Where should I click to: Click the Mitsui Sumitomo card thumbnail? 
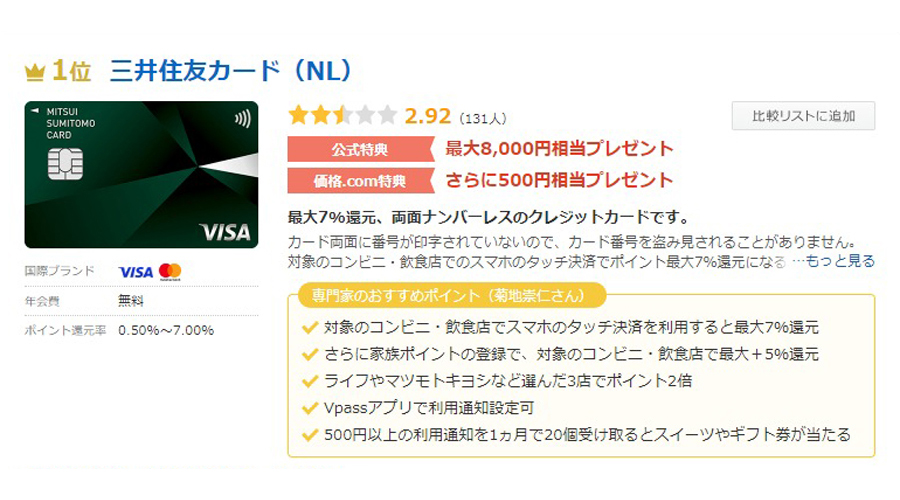point(141,175)
